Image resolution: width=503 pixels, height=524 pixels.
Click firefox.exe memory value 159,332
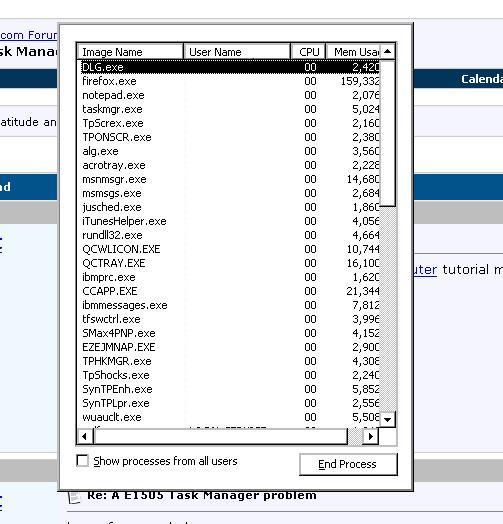[360, 81]
